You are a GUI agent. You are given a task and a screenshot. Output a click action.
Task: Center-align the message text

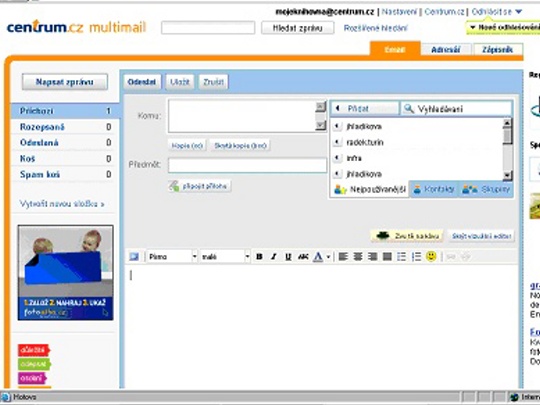point(358,257)
